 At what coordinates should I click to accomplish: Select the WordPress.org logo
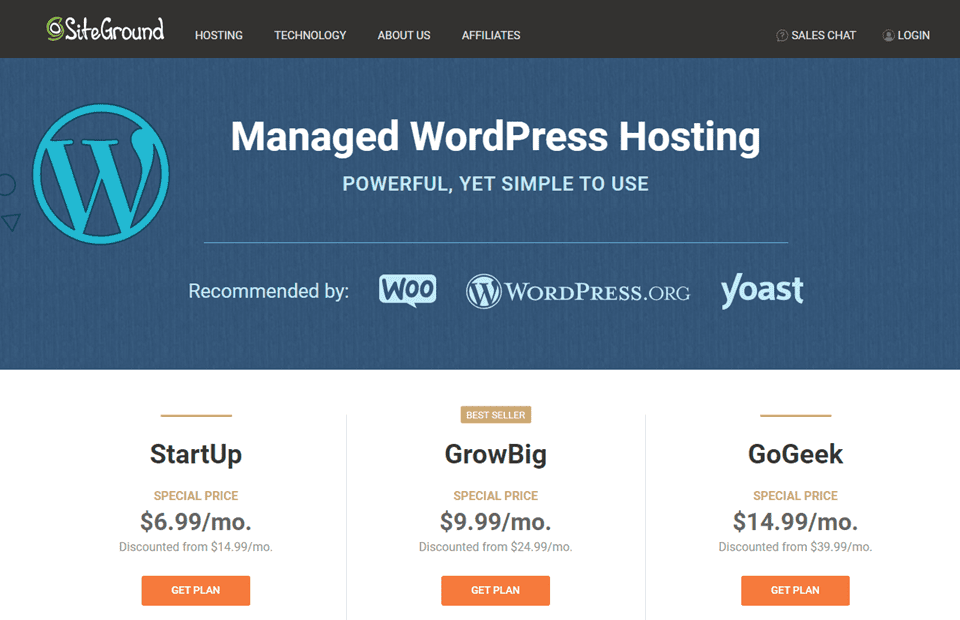tap(578, 291)
